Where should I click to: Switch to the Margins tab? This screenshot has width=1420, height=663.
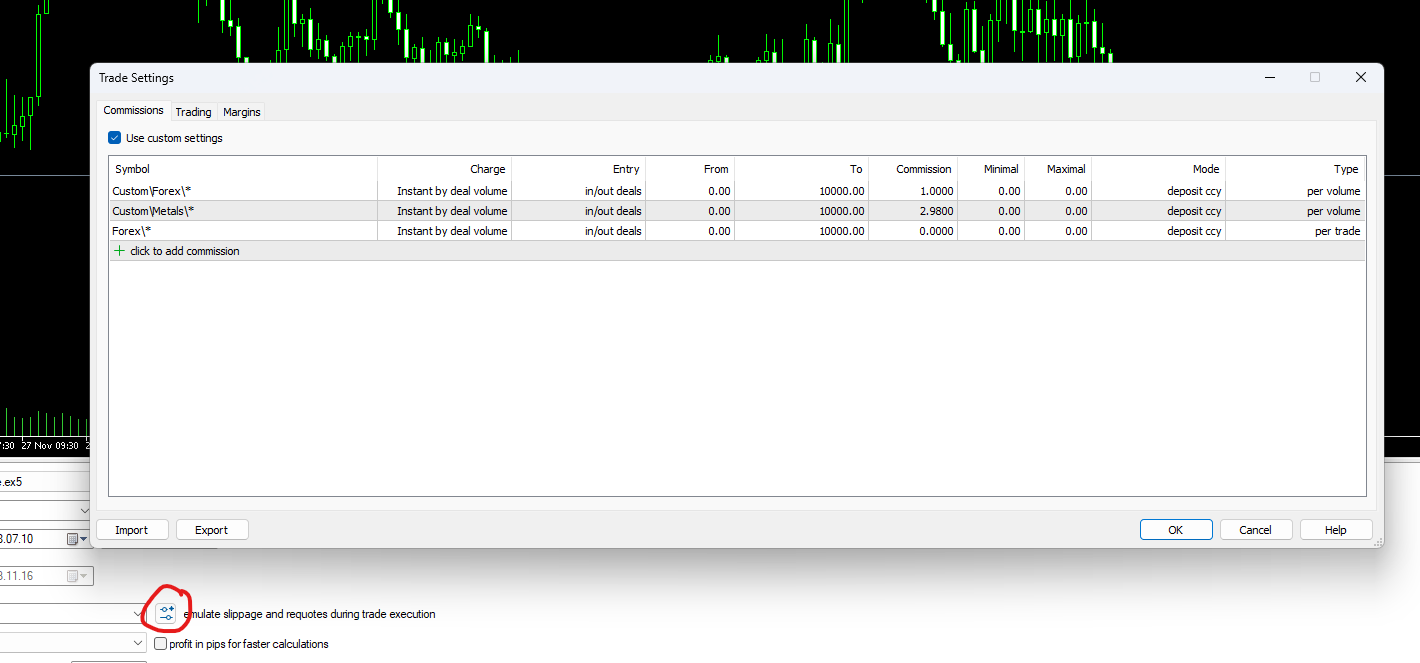(242, 112)
